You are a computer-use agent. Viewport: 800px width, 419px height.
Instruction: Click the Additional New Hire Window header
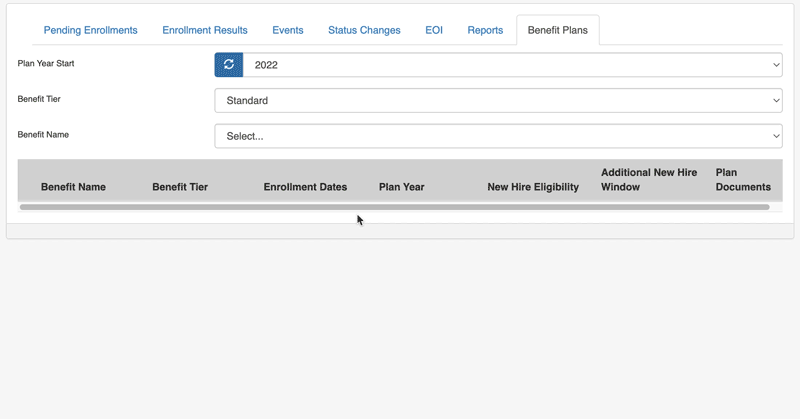pos(649,180)
